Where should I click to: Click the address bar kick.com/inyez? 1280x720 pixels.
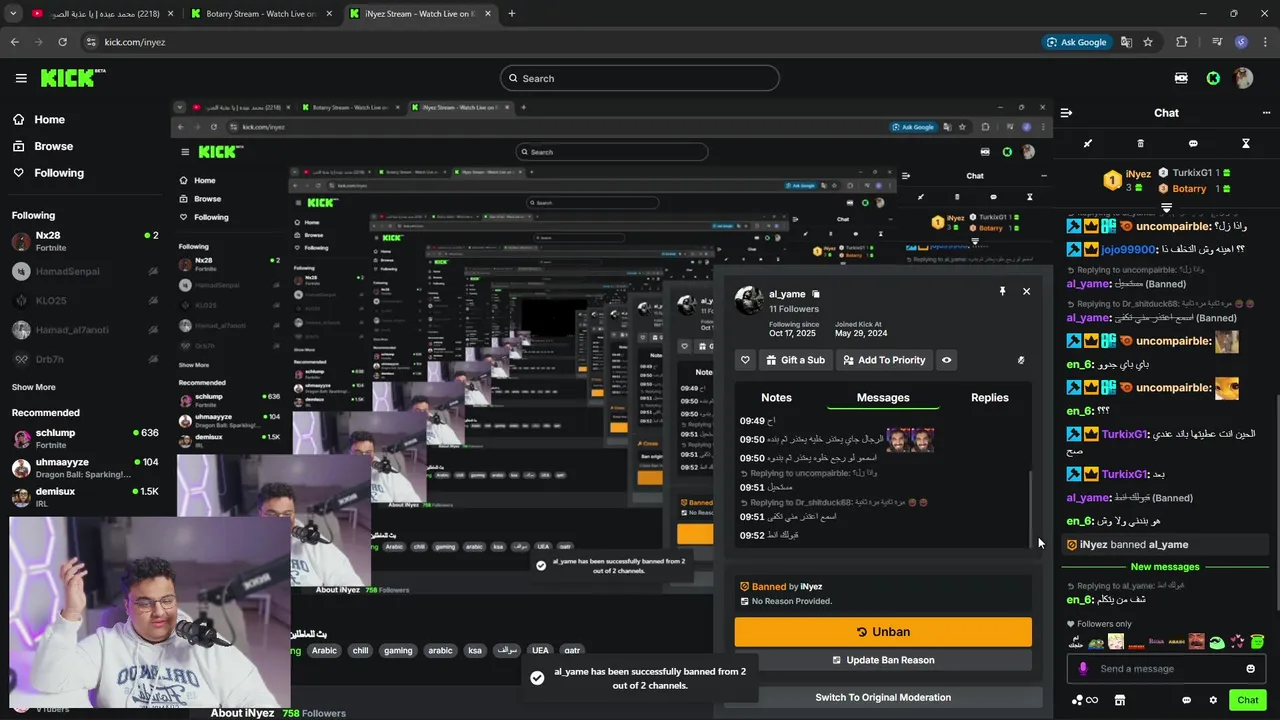(134, 42)
